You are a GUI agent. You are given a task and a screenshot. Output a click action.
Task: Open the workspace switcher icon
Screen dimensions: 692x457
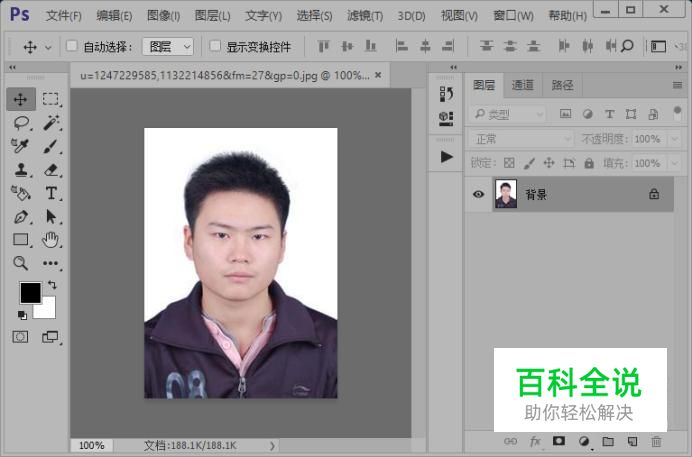pyautogui.click(x=658, y=46)
